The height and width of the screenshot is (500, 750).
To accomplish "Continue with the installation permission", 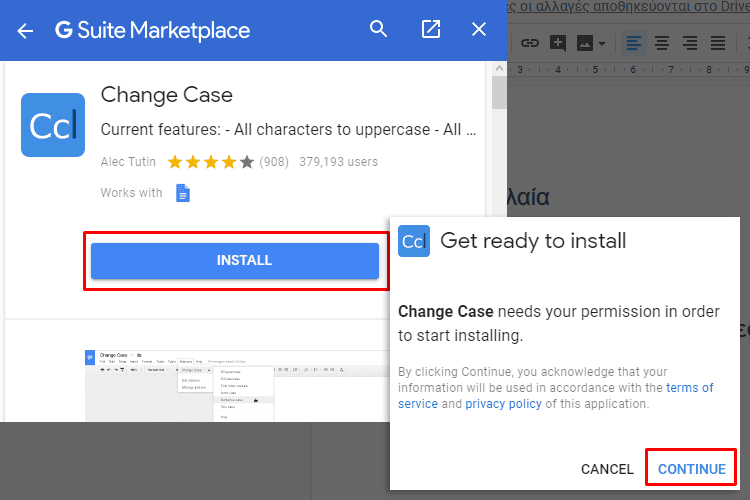I will (692, 469).
